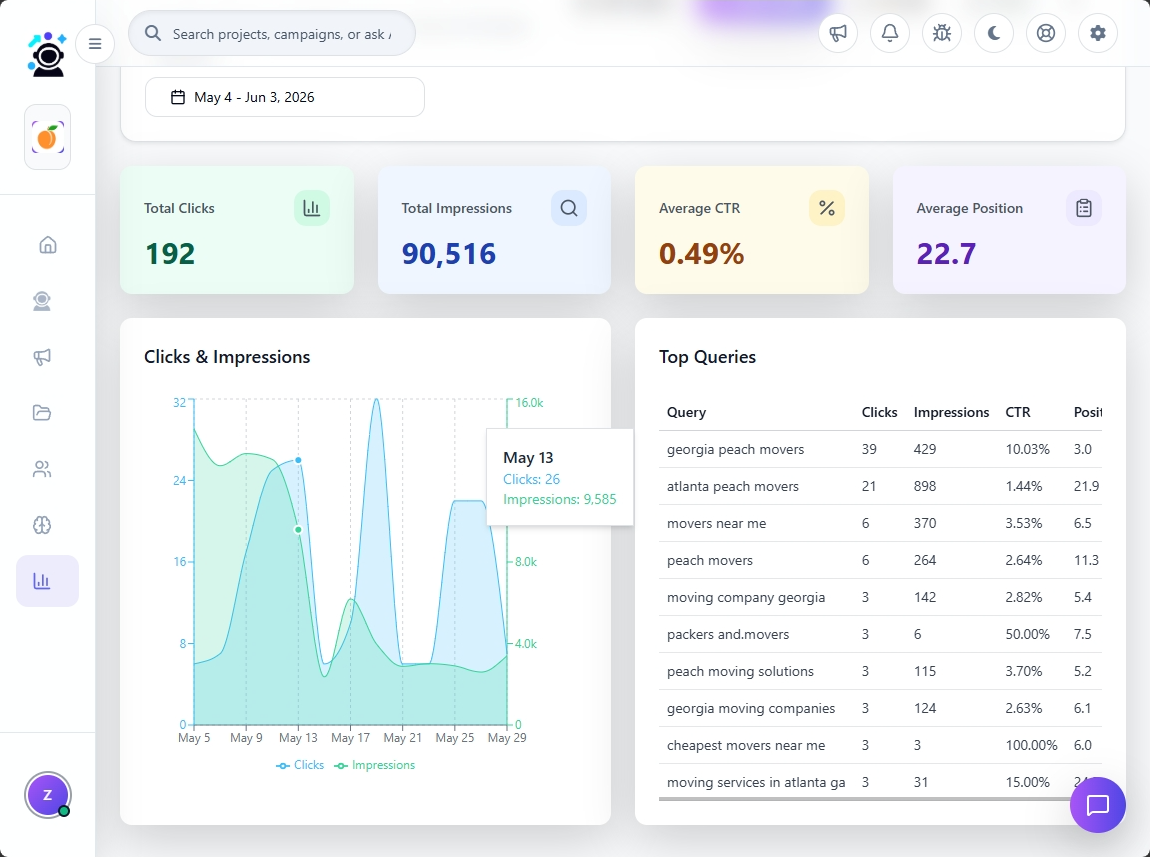Open the brain icon in sidebar
This screenshot has height=857, width=1150.
click(42, 525)
